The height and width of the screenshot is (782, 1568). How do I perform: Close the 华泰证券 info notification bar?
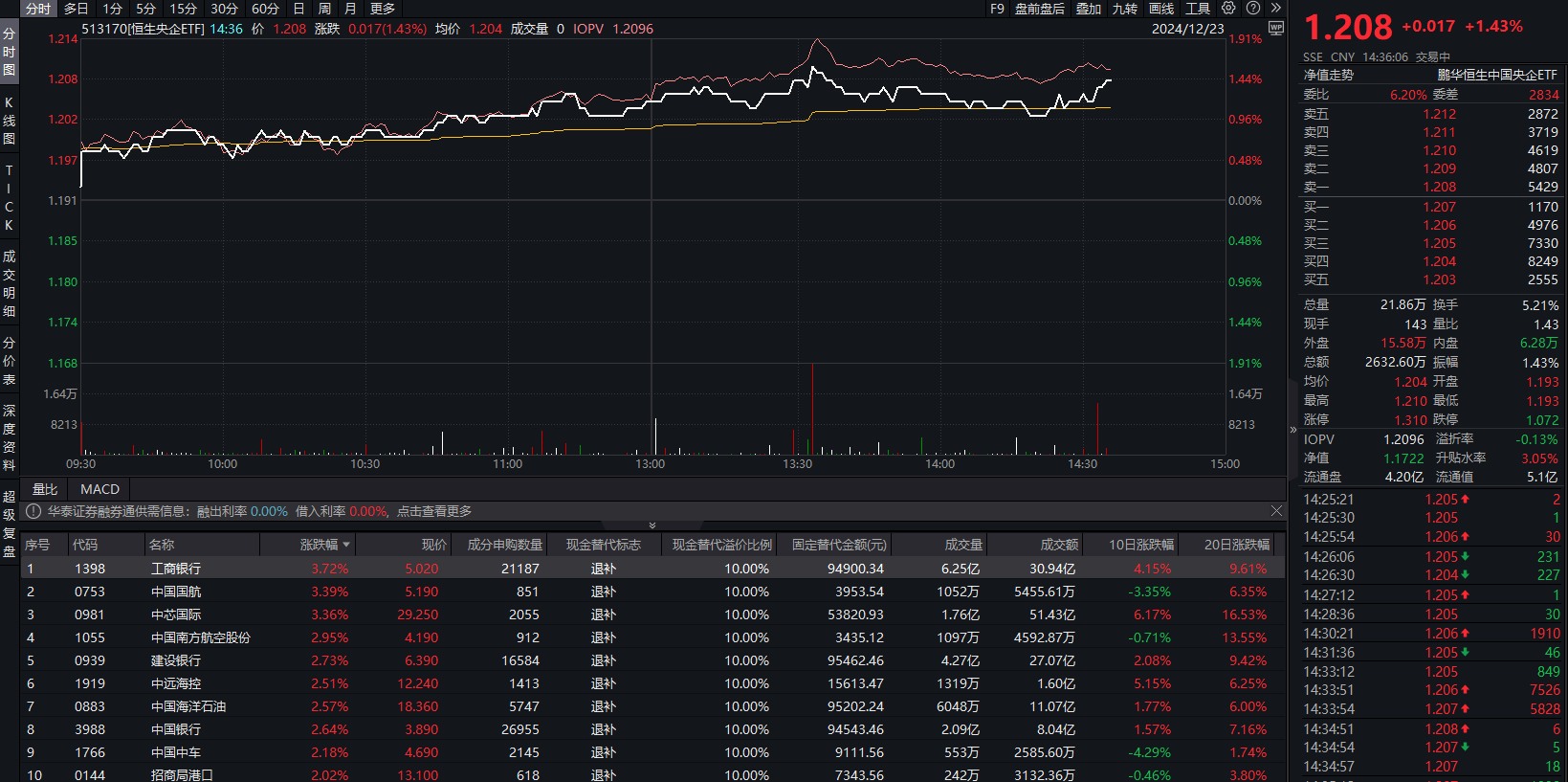point(1276,511)
